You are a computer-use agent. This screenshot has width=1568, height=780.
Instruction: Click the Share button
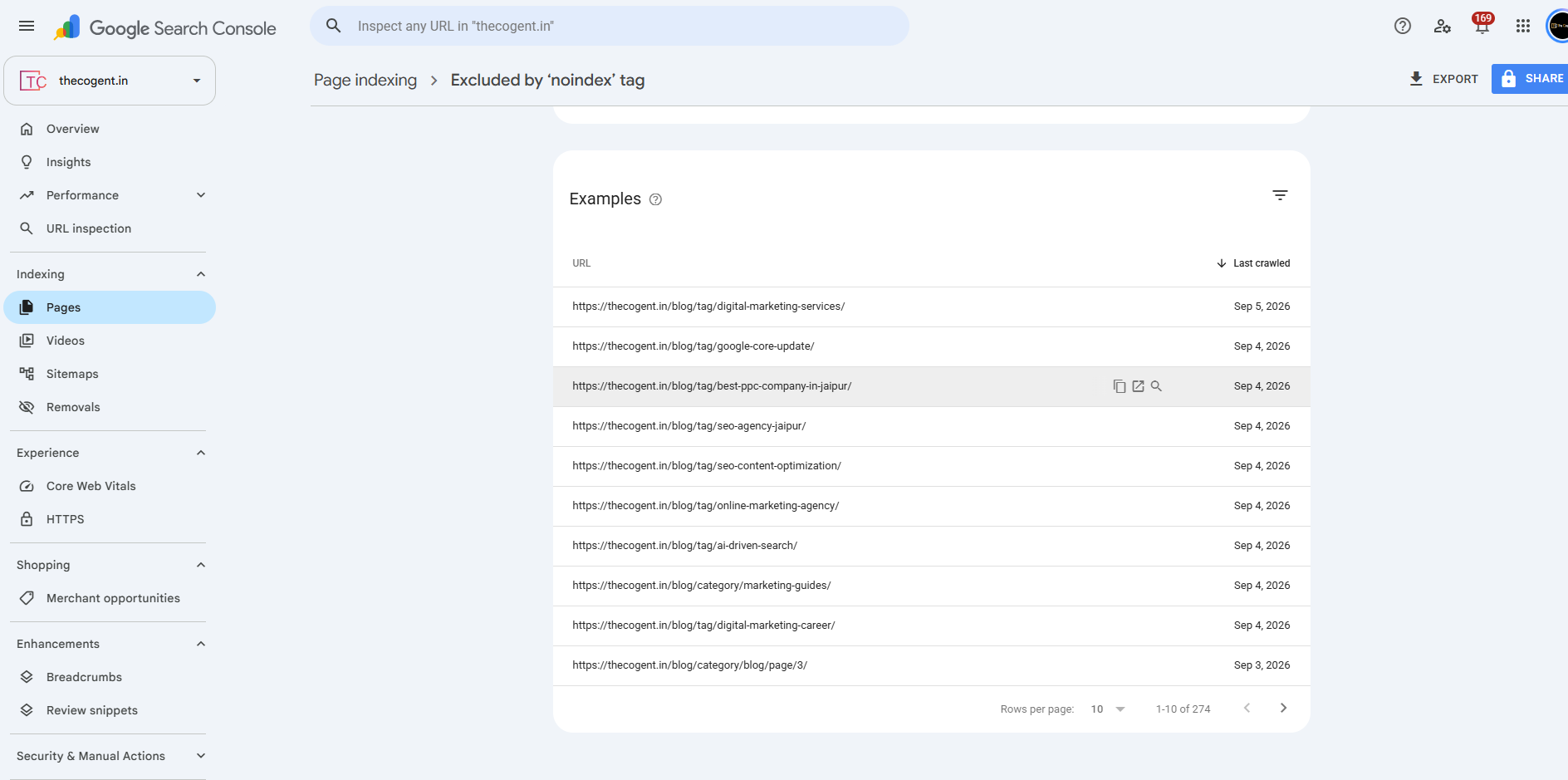(1530, 79)
